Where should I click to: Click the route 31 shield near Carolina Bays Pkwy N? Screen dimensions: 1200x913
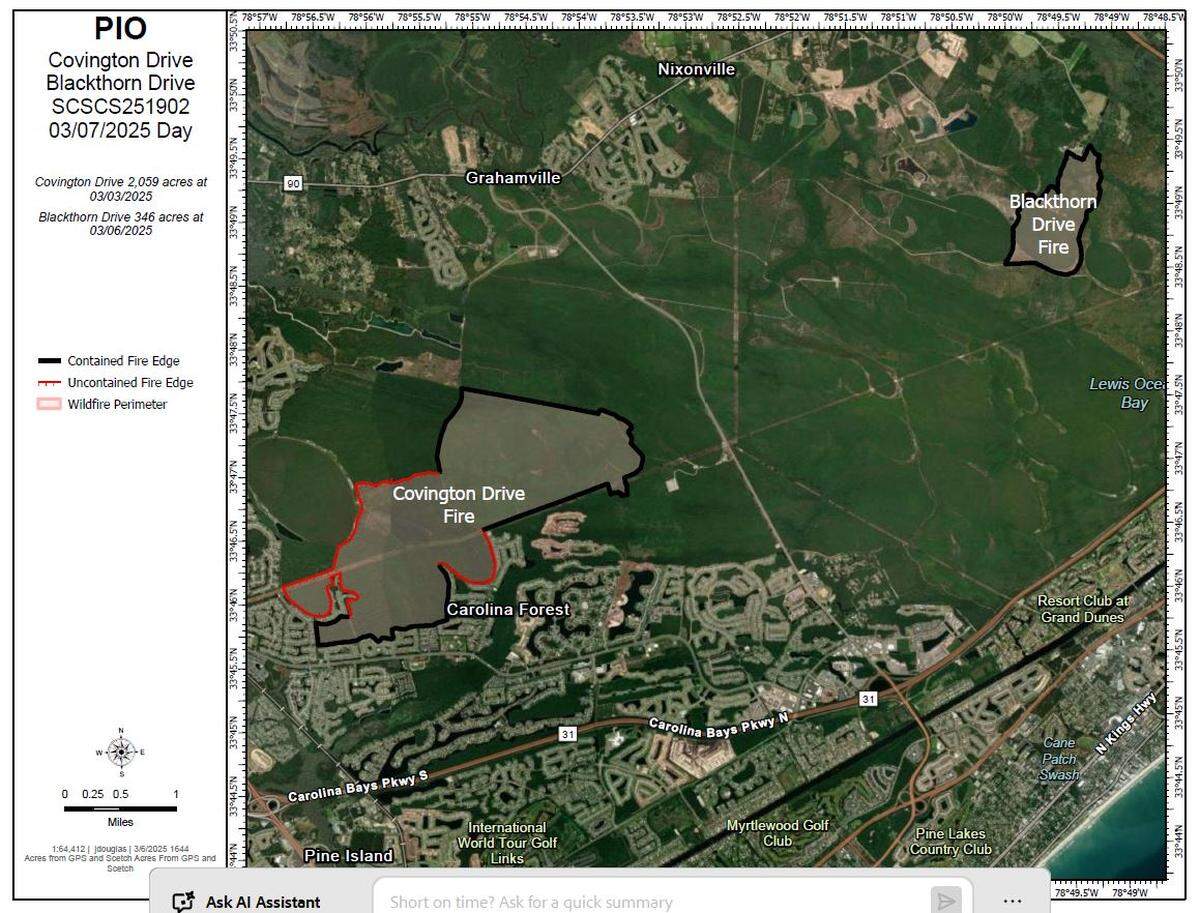pyautogui.click(x=868, y=698)
